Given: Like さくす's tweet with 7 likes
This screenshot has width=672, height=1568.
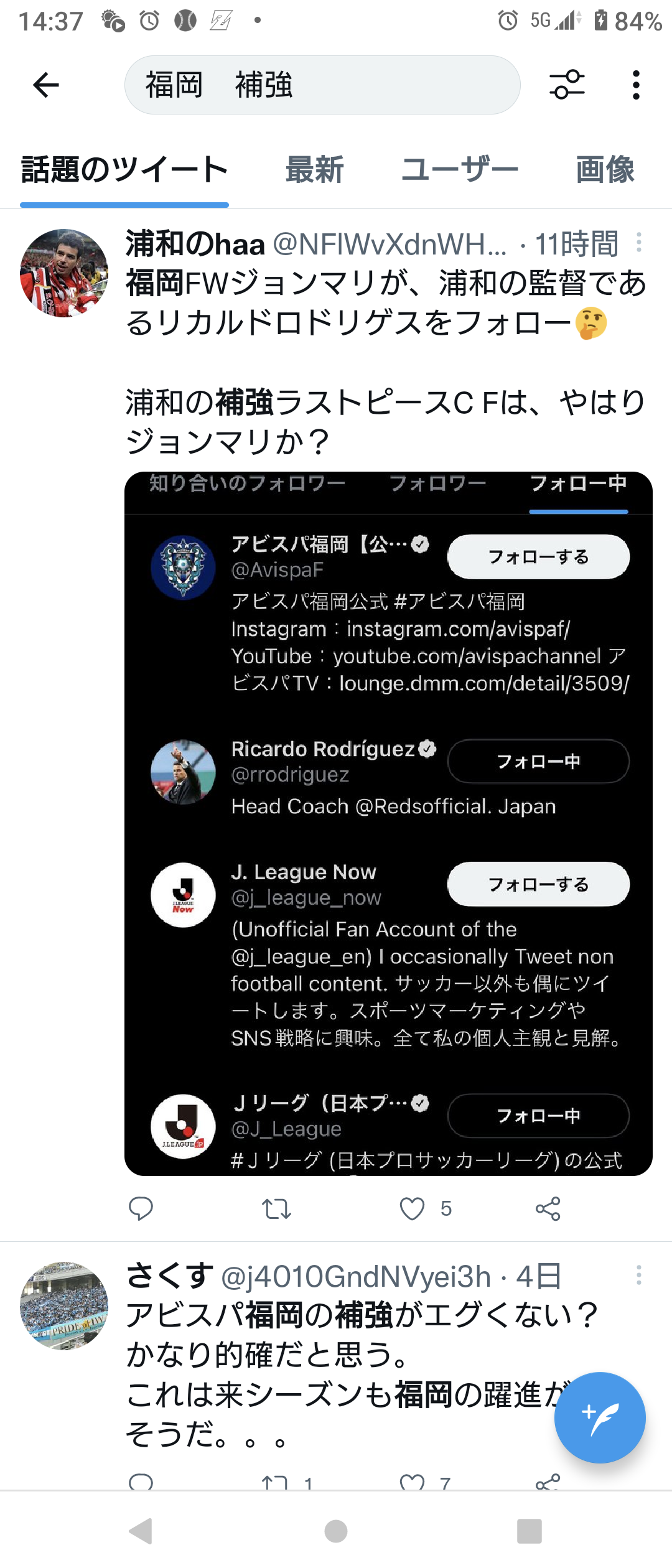Looking at the screenshot, I should click(x=412, y=1483).
